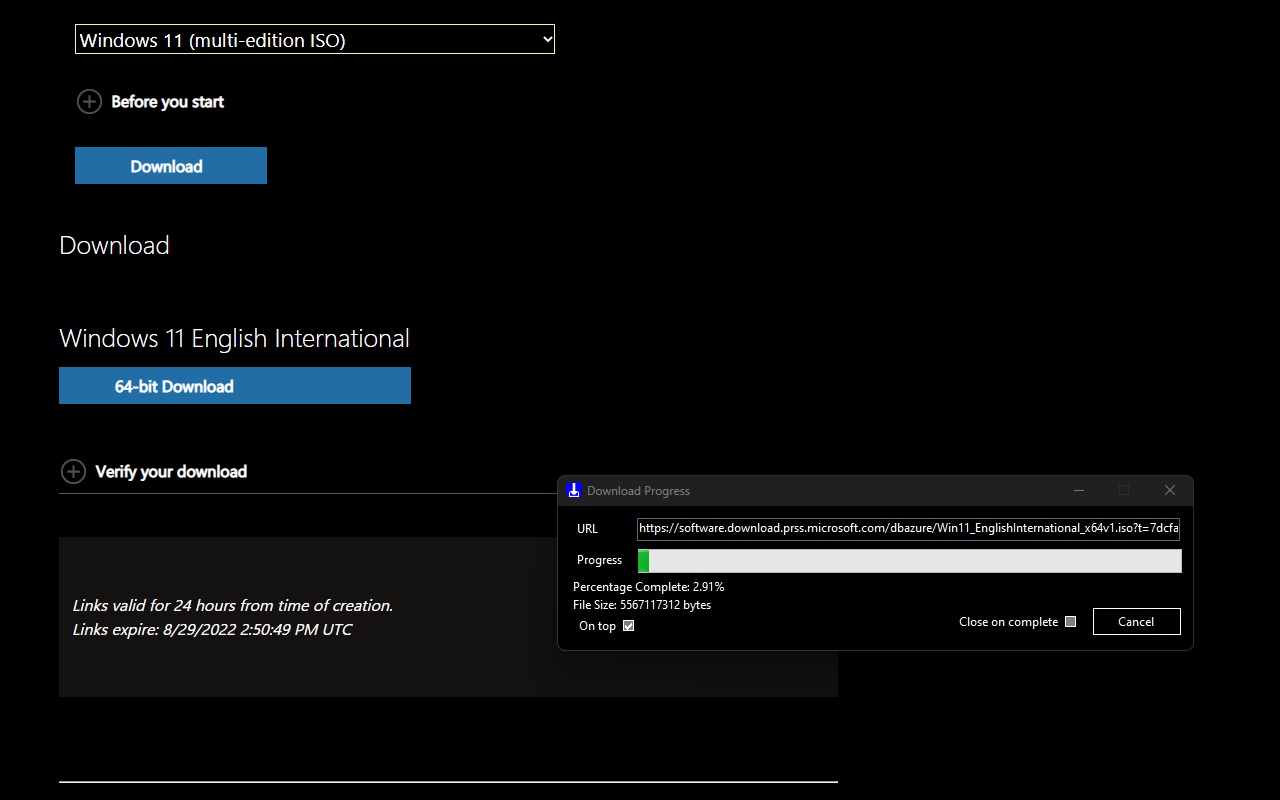This screenshot has height=800, width=1280.
Task: Cancel the ISO download
Action: click(x=1136, y=621)
